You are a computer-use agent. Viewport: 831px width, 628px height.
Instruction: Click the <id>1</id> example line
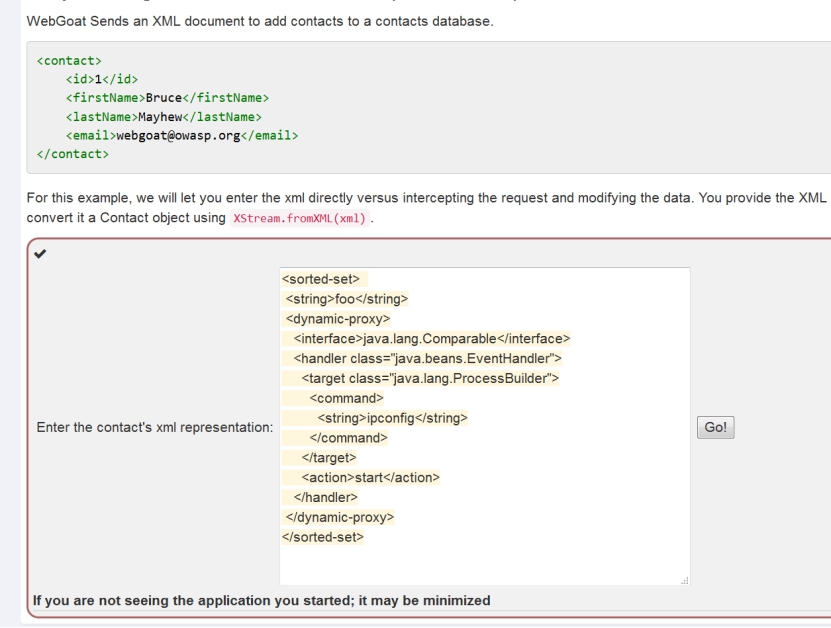[x=102, y=79]
